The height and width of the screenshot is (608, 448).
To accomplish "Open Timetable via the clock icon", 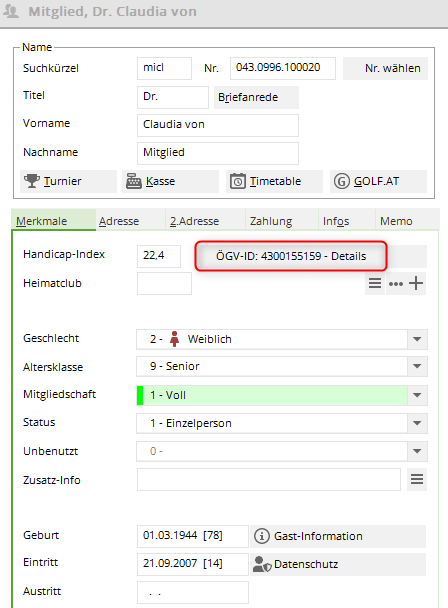I will click(x=238, y=181).
